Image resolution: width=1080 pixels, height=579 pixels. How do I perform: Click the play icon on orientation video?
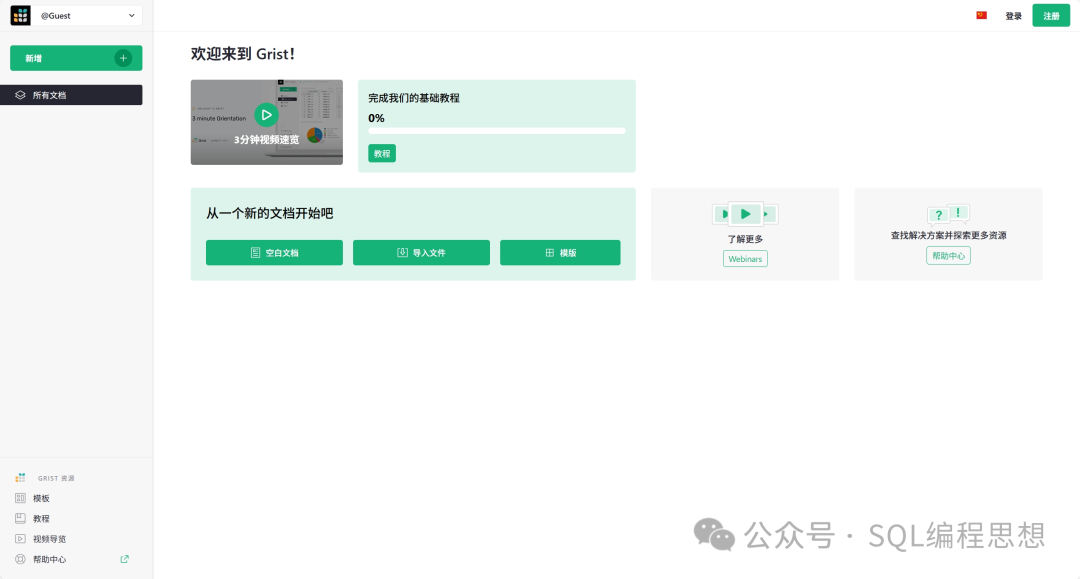click(x=266, y=114)
